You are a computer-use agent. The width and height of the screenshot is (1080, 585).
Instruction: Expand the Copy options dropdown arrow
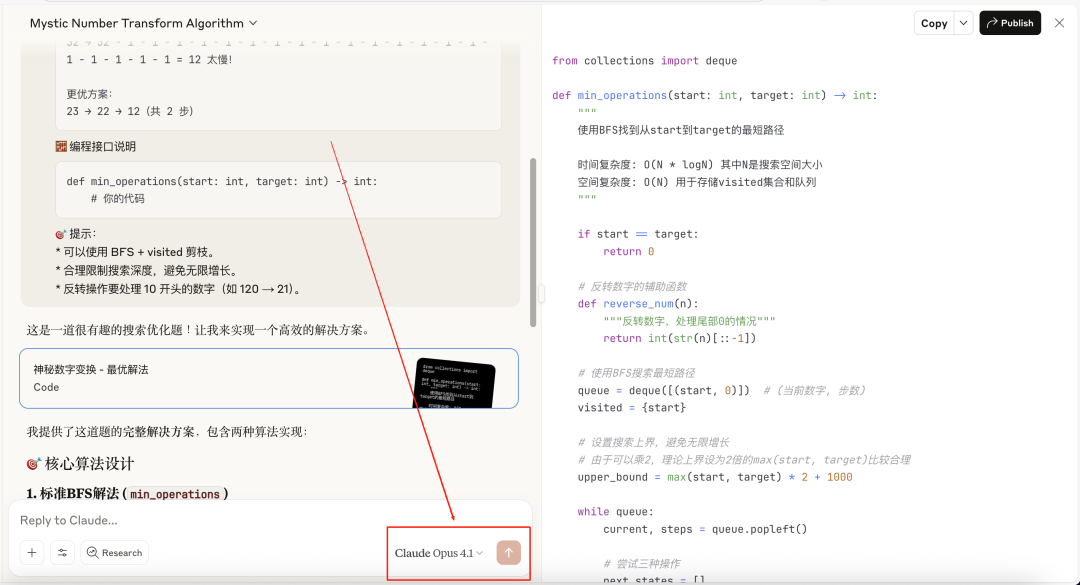pyautogui.click(x=964, y=23)
